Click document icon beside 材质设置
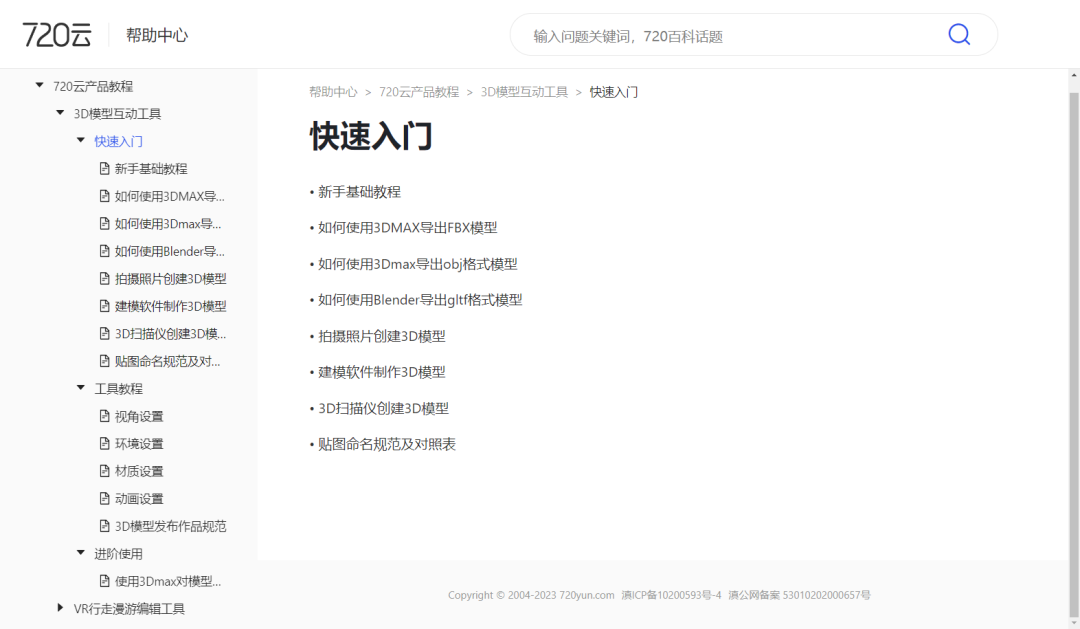This screenshot has height=629, width=1080. pyautogui.click(x=104, y=471)
